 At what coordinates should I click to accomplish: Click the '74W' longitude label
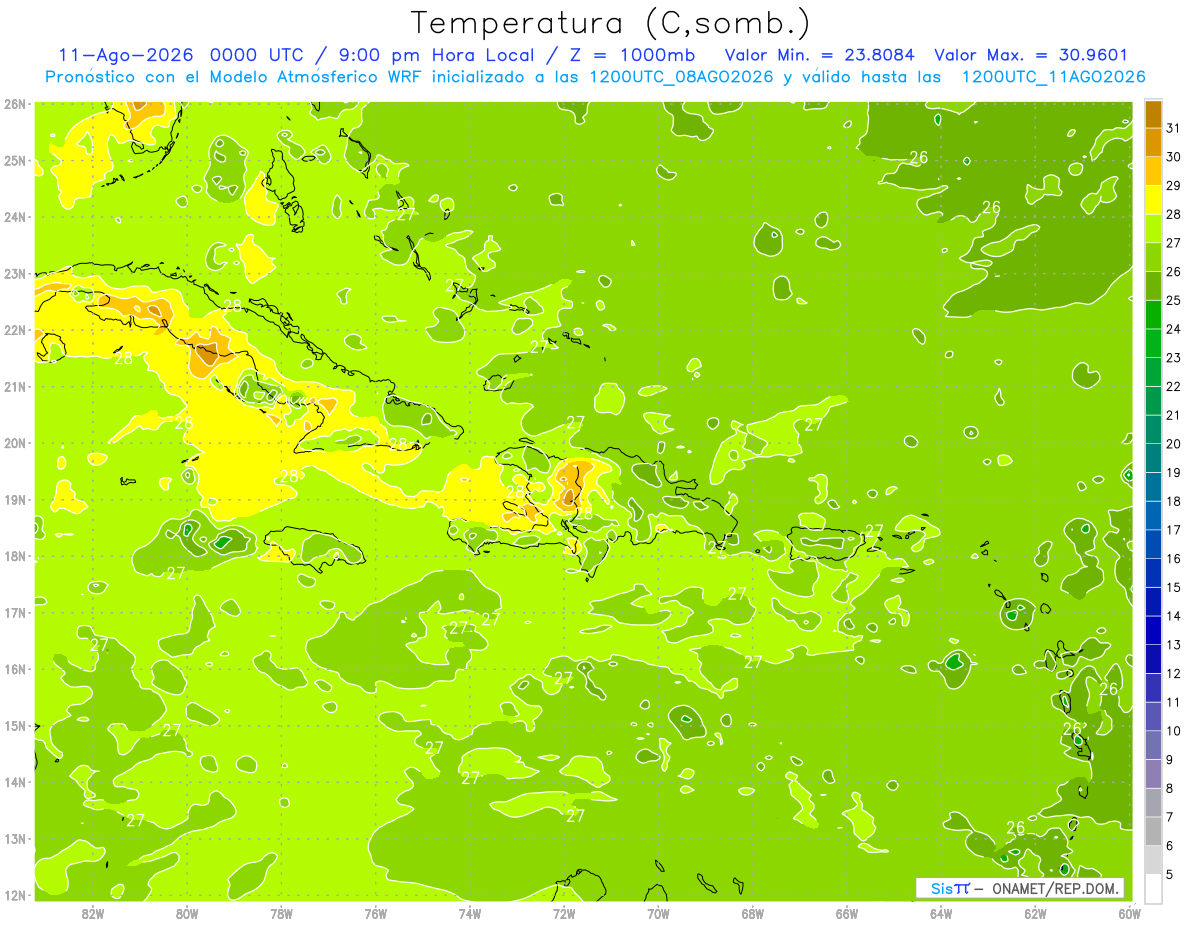pyautogui.click(x=470, y=913)
